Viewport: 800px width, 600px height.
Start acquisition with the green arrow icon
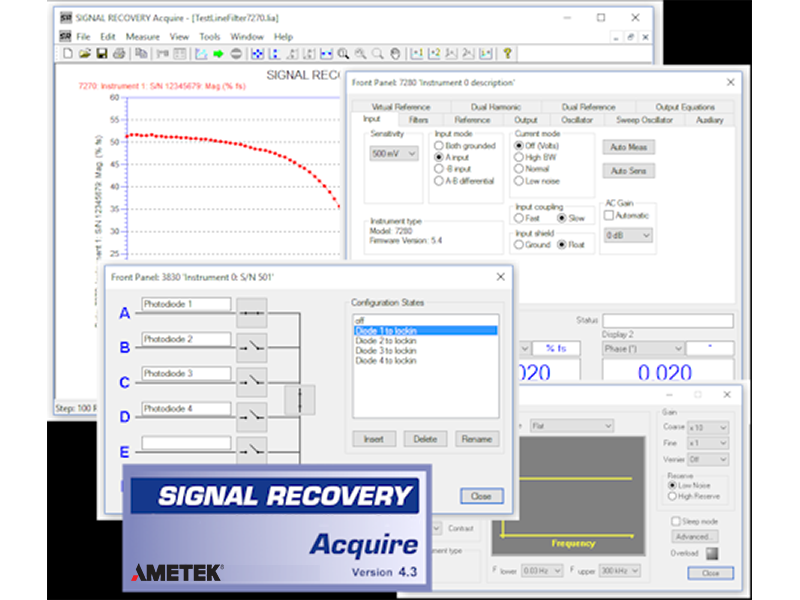[218, 51]
